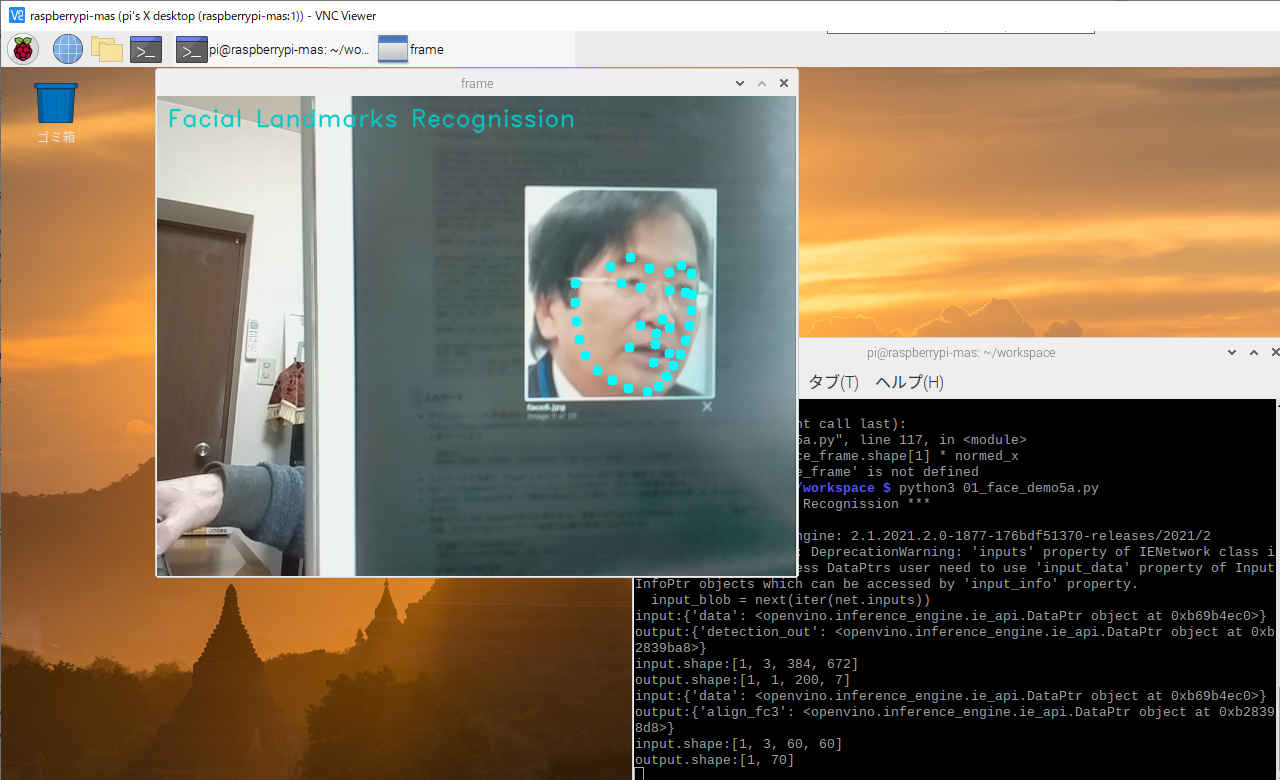Click the terminal title bar reading ~/workspace

pos(960,352)
